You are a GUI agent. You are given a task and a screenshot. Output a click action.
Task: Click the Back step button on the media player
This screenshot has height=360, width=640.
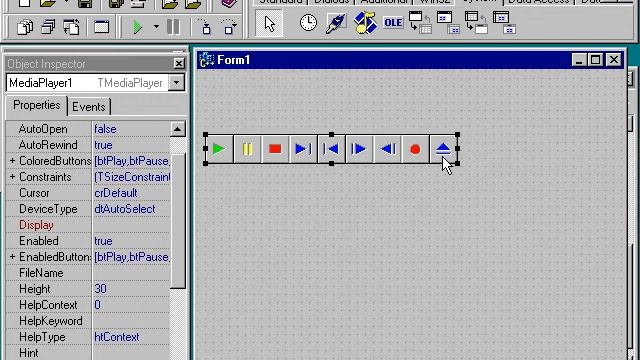pyautogui.click(x=387, y=149)
